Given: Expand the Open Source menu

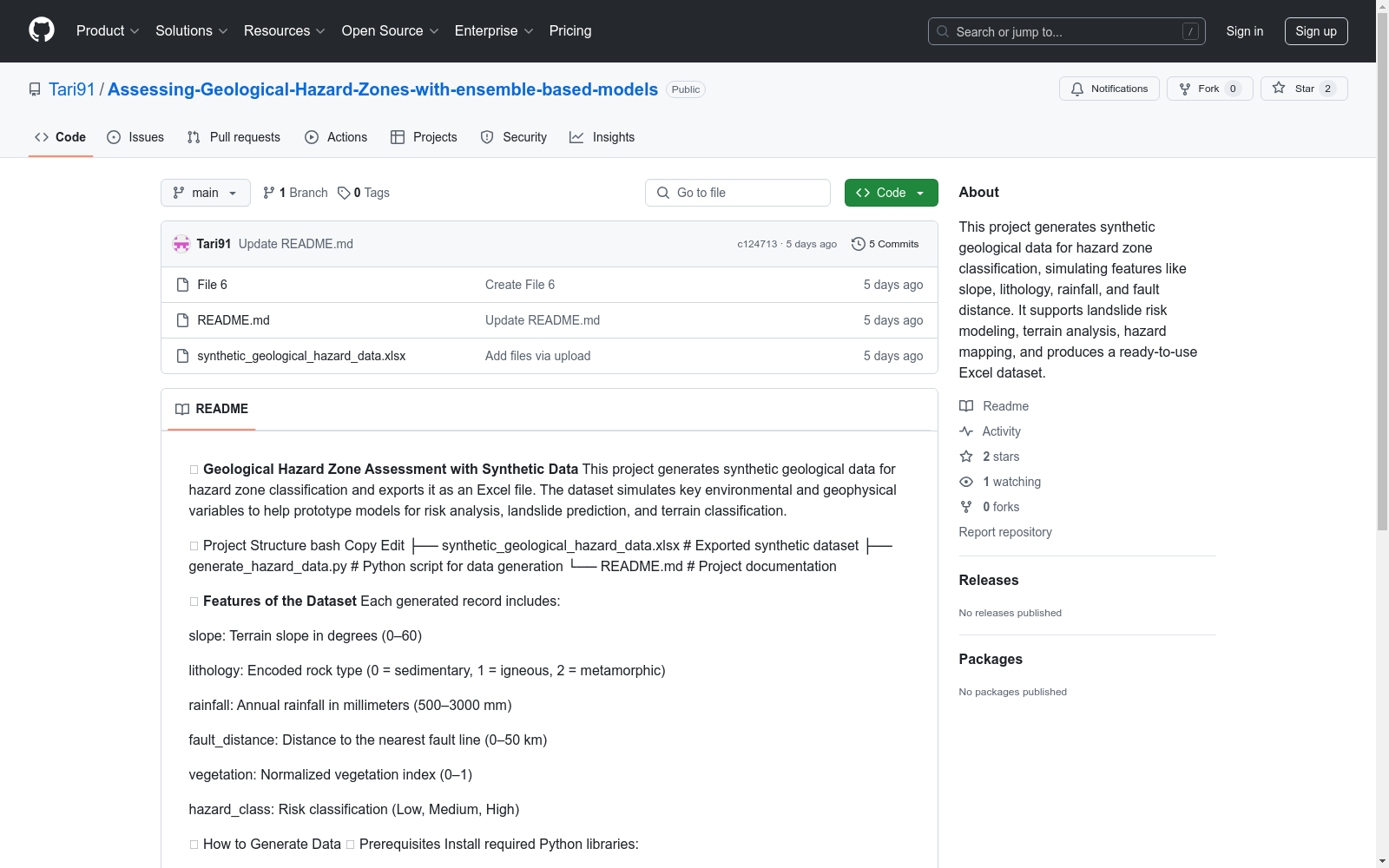Looking at the screenshot, I should point(391,30).
